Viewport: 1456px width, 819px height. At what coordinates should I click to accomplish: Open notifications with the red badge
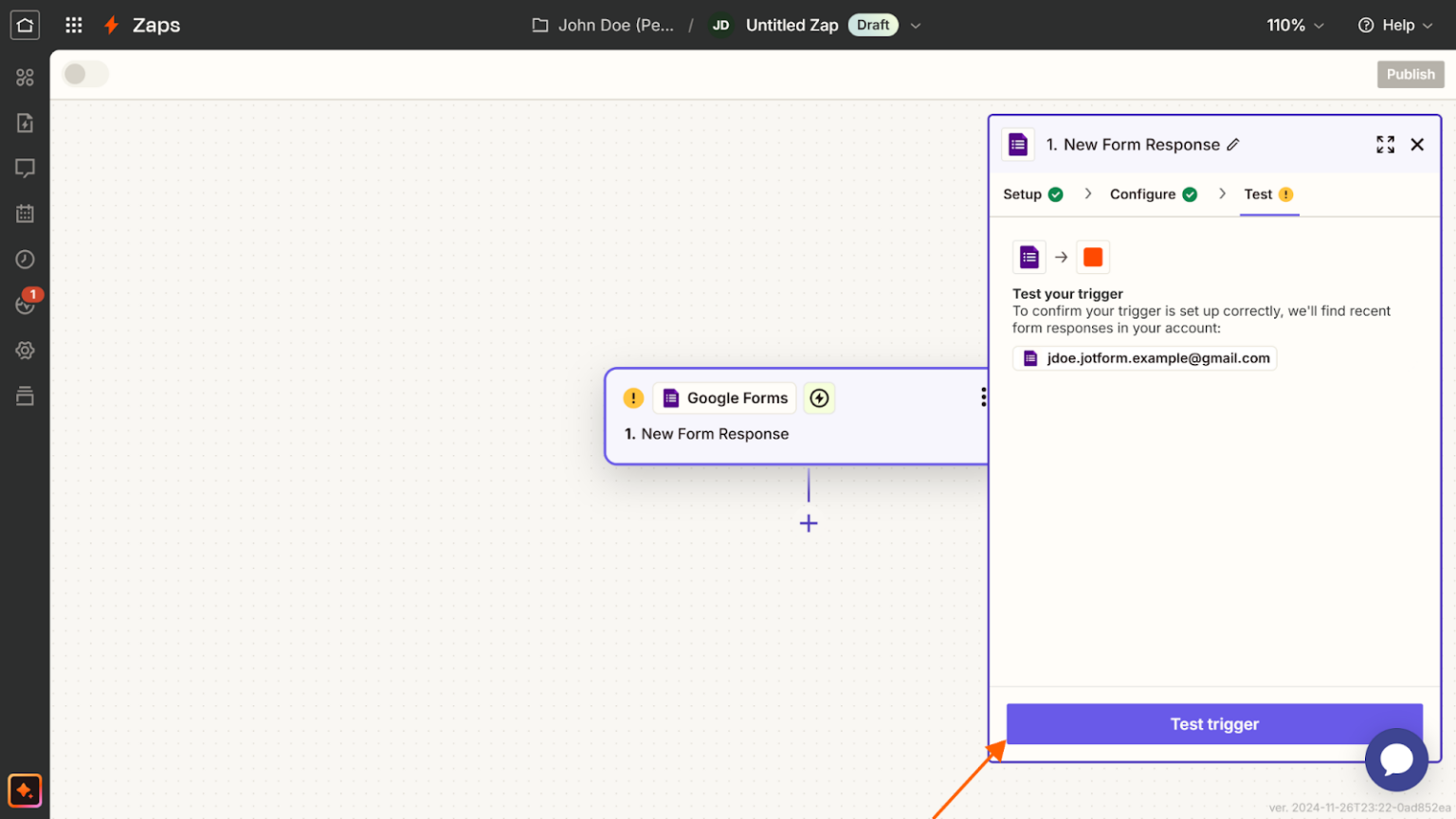[25, 304]
